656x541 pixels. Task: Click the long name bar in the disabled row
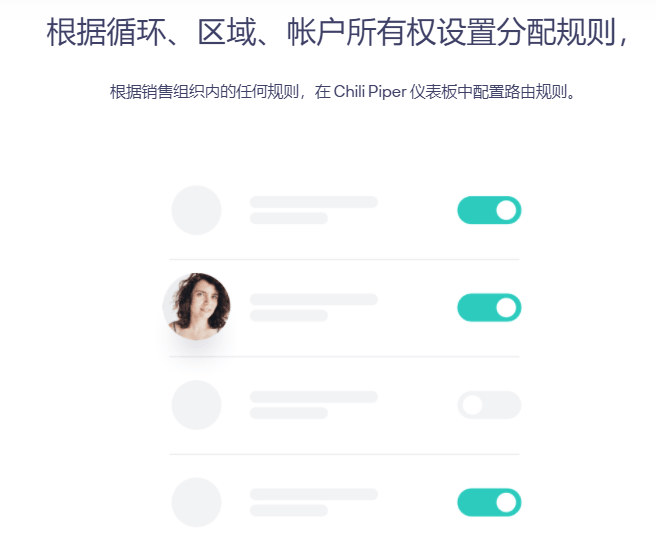click(x=314, y=397)
